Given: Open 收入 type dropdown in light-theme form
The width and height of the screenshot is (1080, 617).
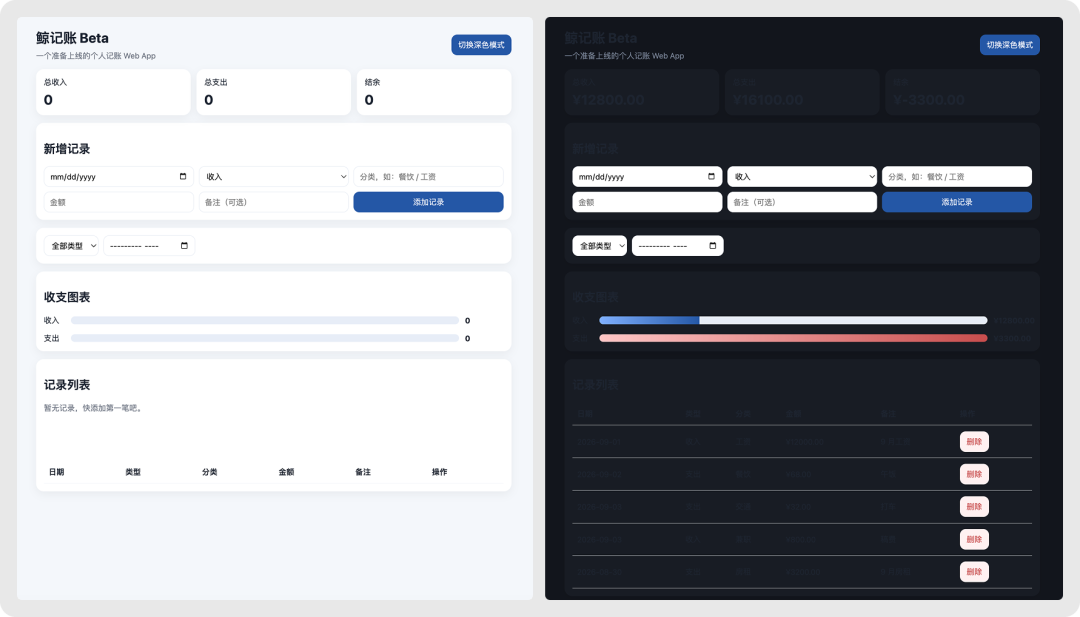Looking at the screenshot, I should [274, 176].
